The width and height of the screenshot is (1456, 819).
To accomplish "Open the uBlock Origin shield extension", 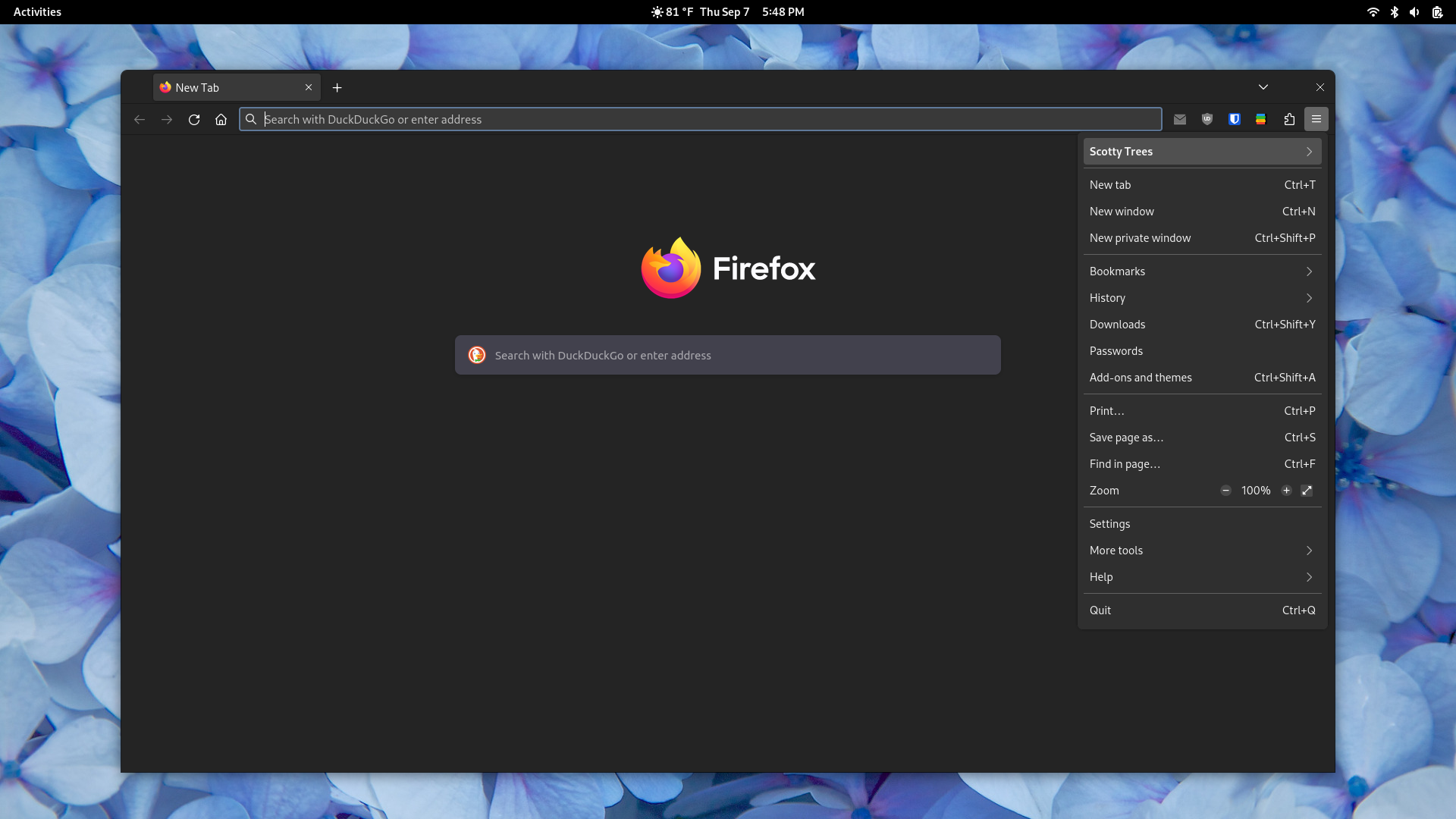I will pyautogui.click(x=1207, y=119).
